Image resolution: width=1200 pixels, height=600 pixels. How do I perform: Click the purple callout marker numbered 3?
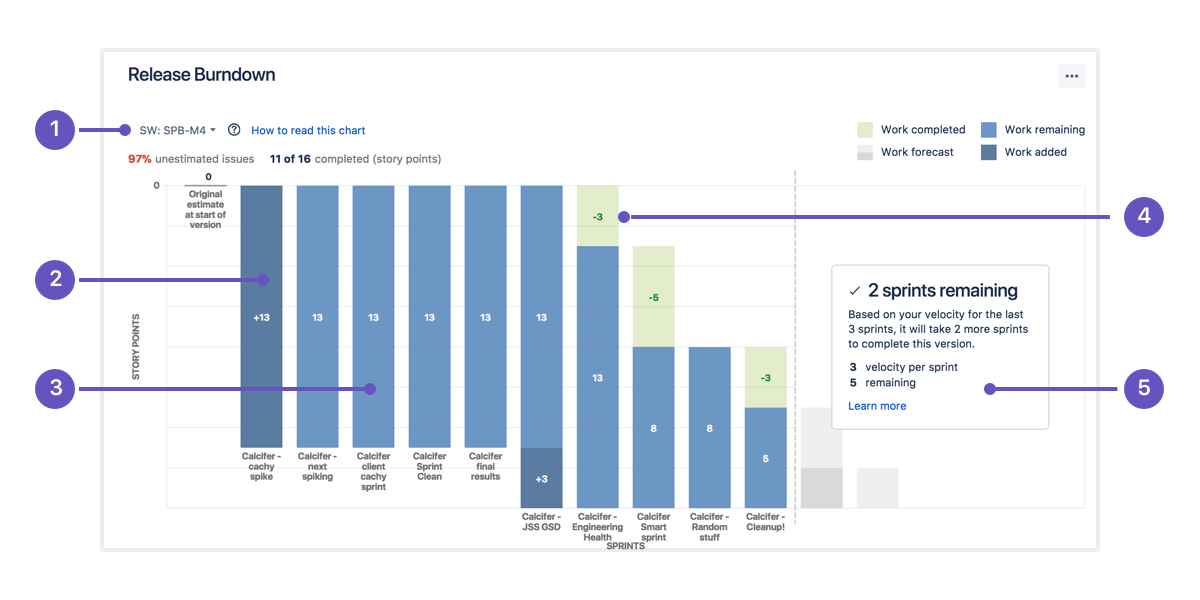54,388
